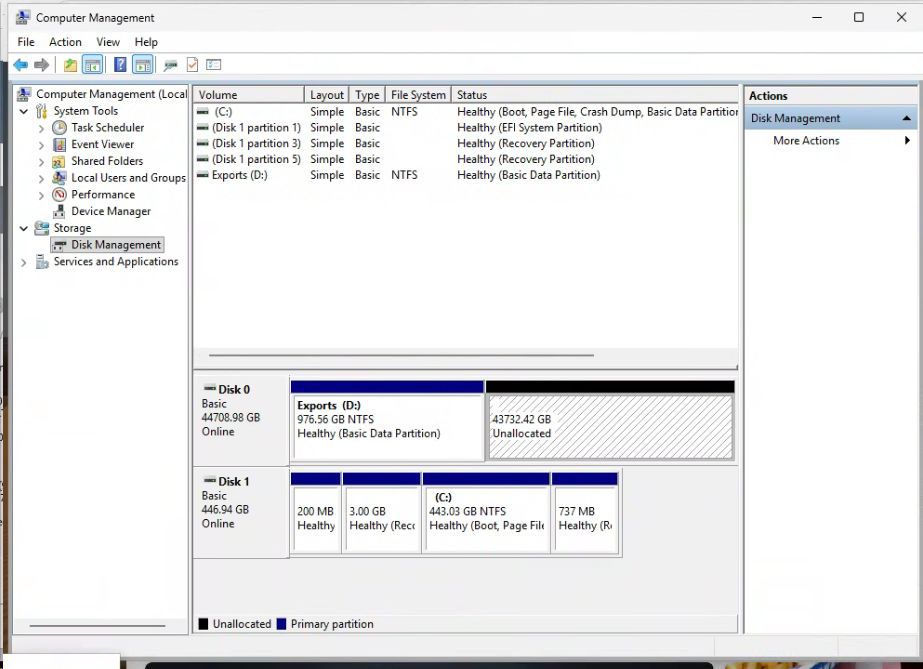Screen dimensions: 923x669
Task: Sort by the Type column header
Action: pos(367,95)
